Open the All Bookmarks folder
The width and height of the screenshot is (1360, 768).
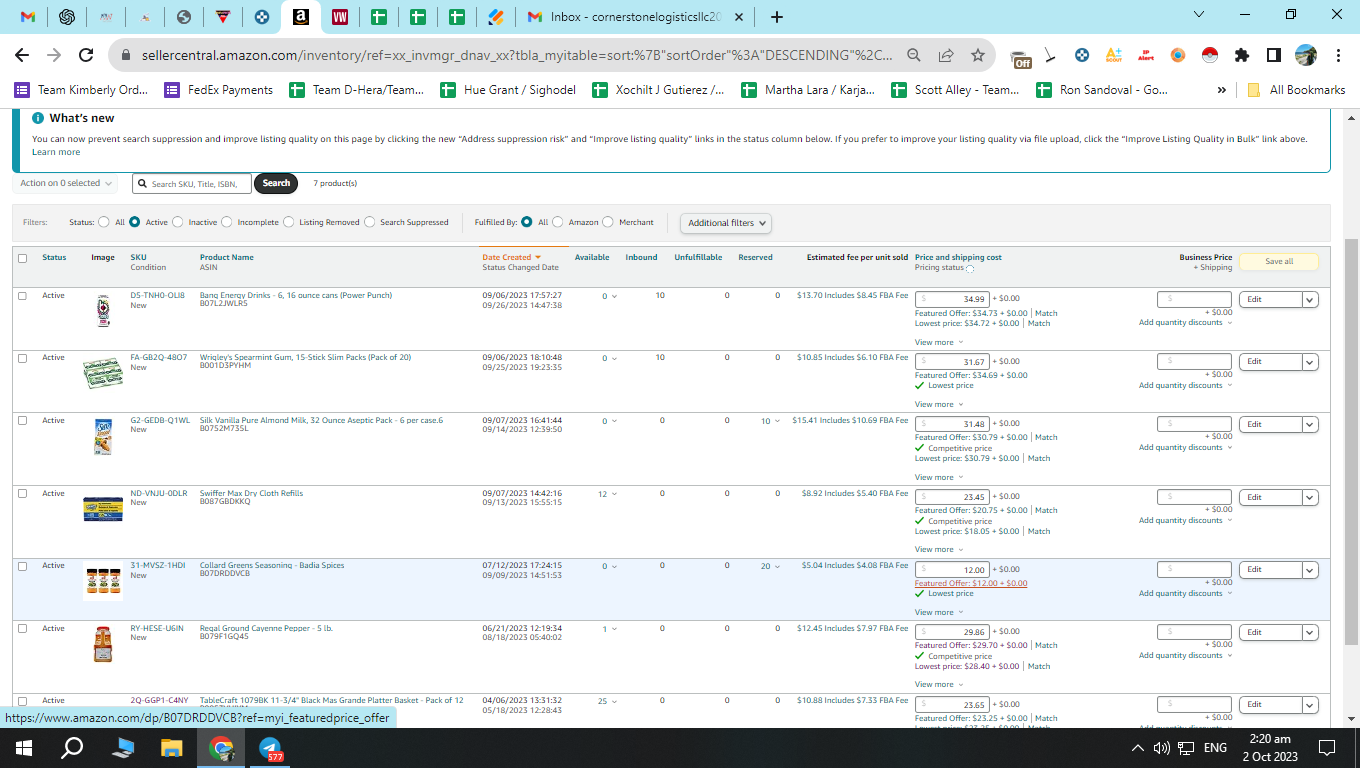point(1297,90)
